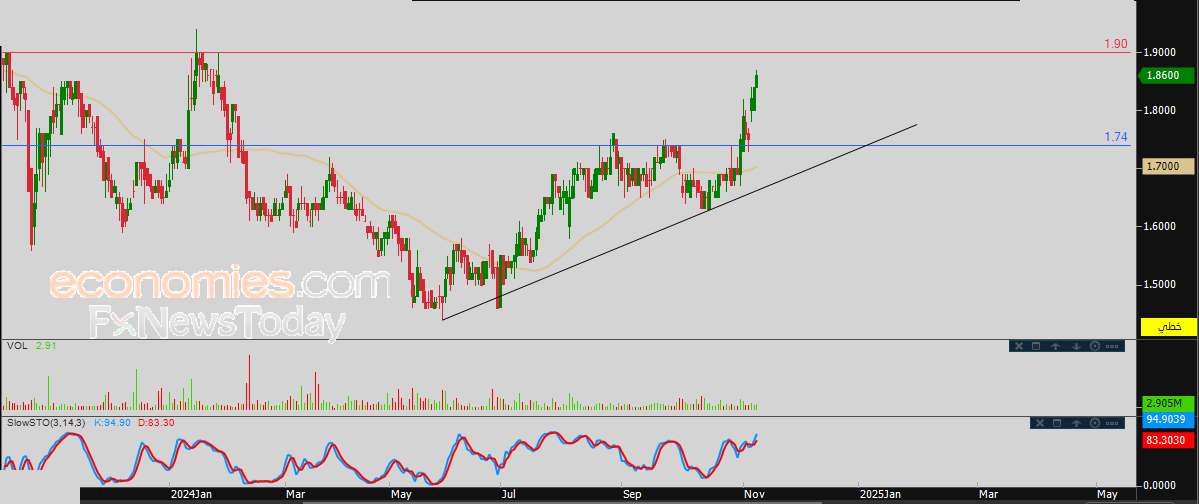Click the Nov date on time axis
Viewport: 1199px width, 504px height.
(x=753, y=495)
